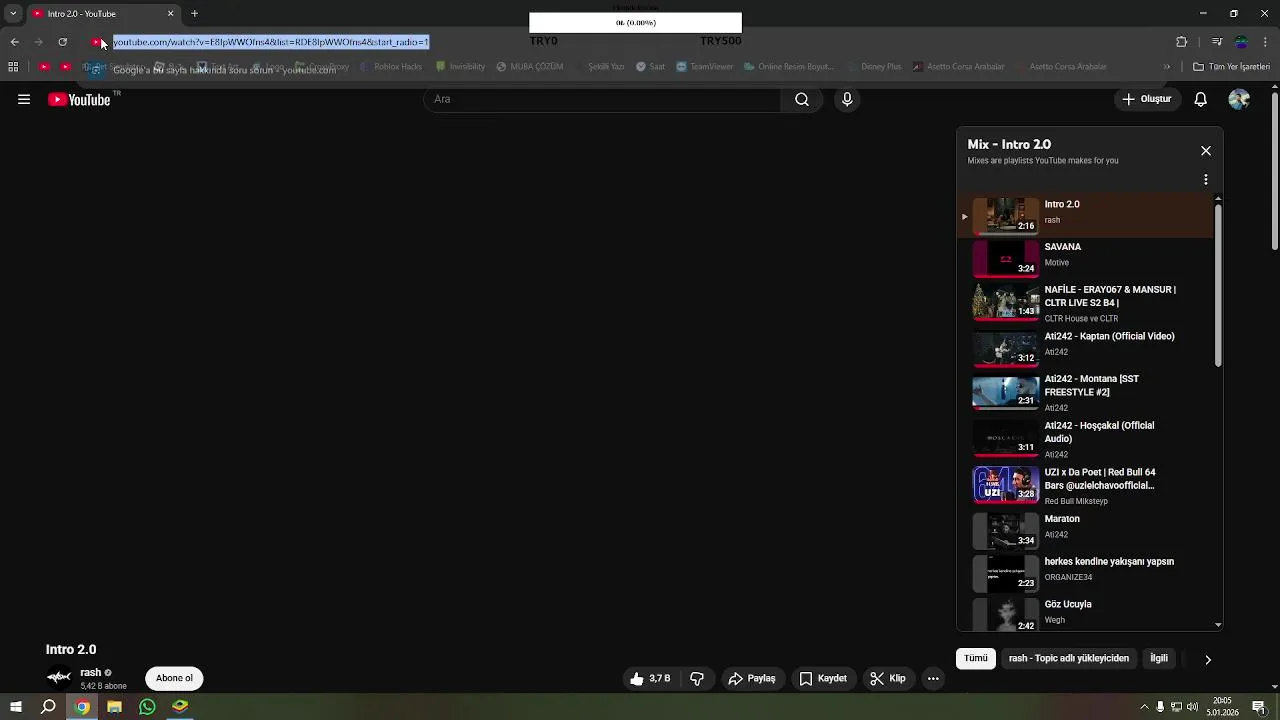The height and width of the screenshot is (720, 1280).
Task: Play Maraton by Ati242 from the mix
Action: coord(1087,530)
